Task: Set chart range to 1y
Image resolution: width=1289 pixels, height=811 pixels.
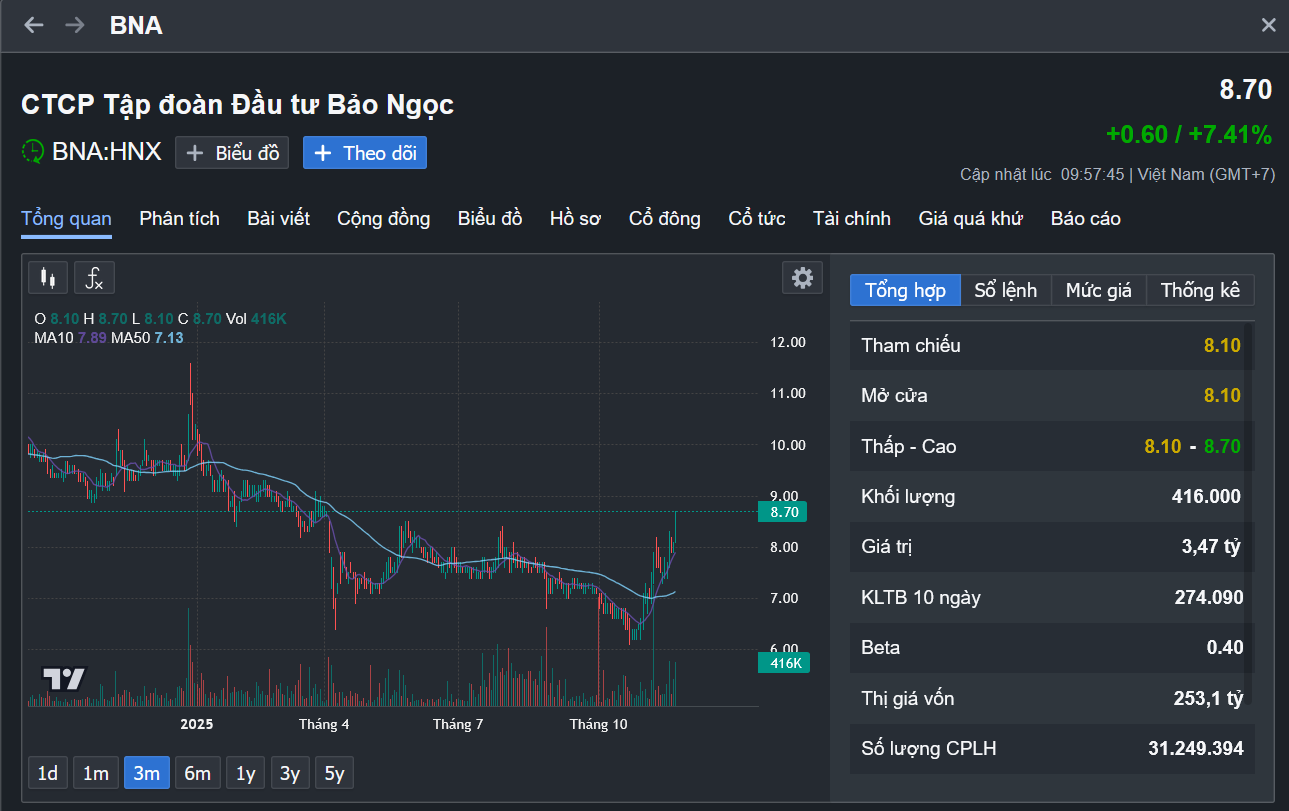Action: pyautogui.click(x=246, y=773)
